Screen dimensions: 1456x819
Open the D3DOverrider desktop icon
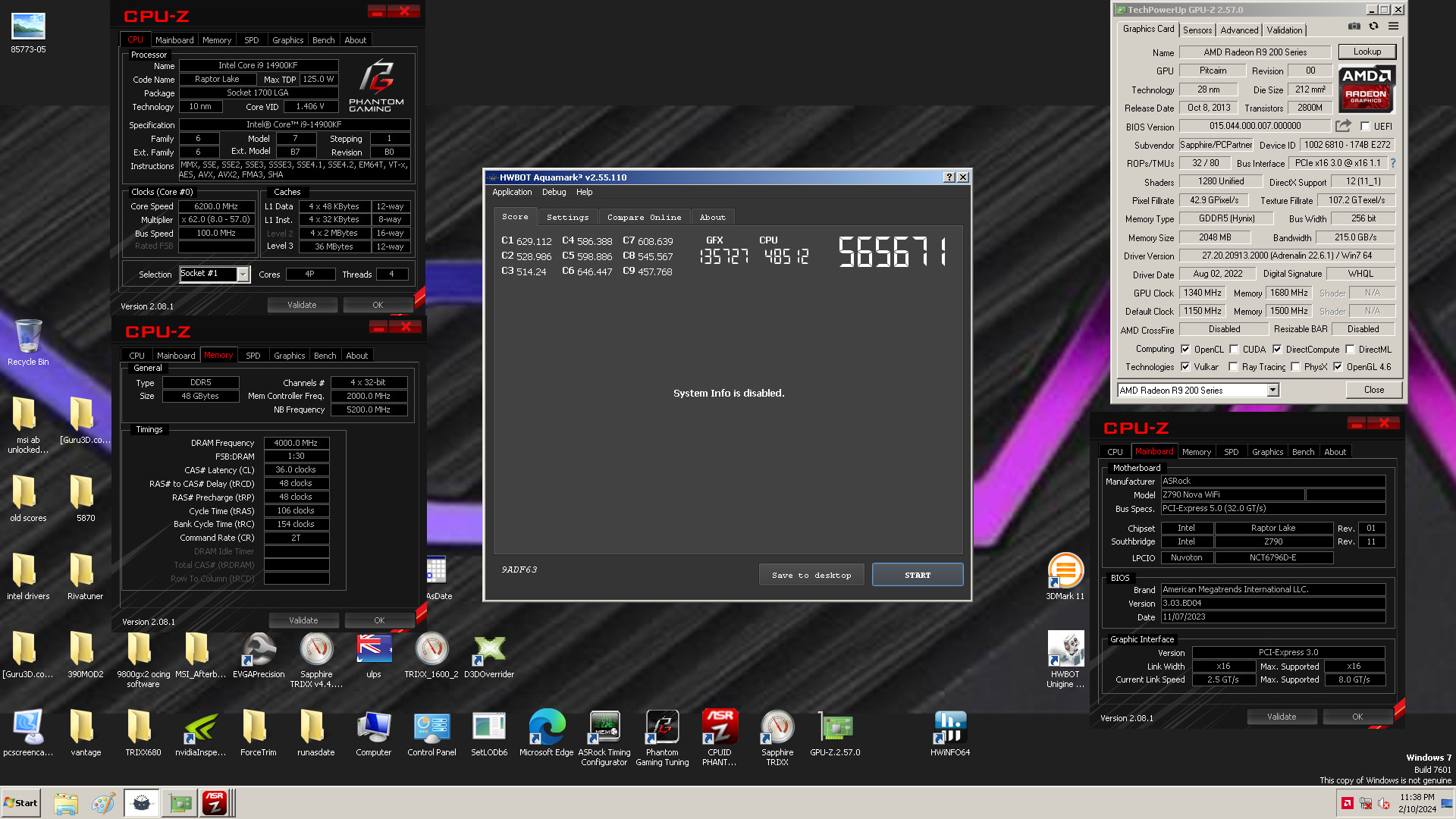pyautogui.click(x=489, y=656)
